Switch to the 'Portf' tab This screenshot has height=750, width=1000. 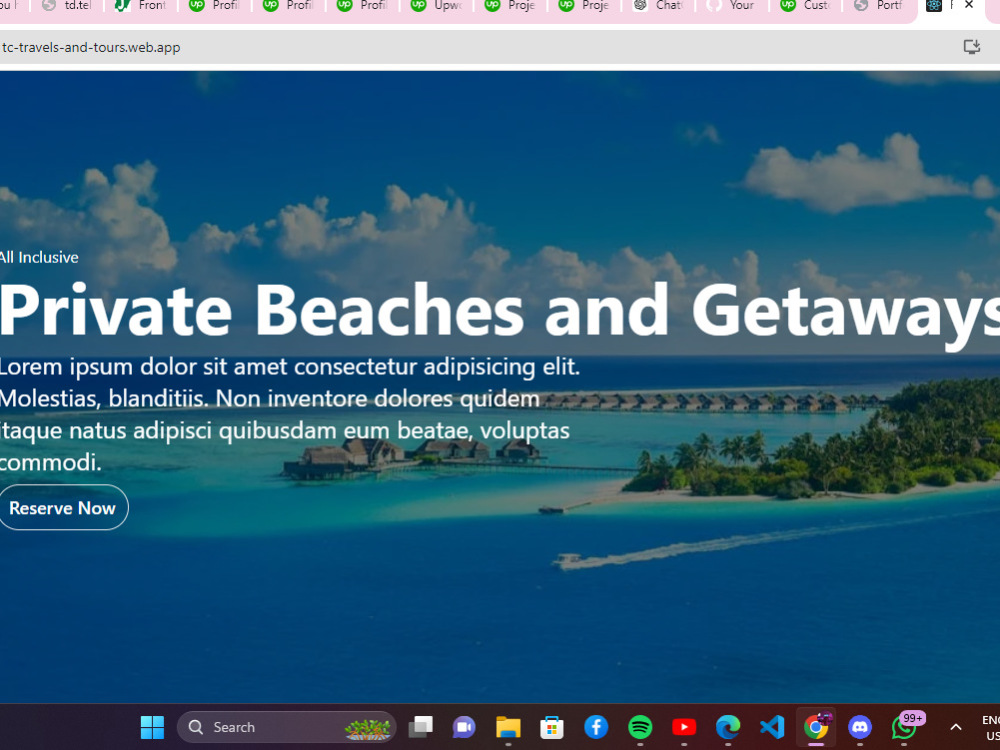[x=880, y=6]
